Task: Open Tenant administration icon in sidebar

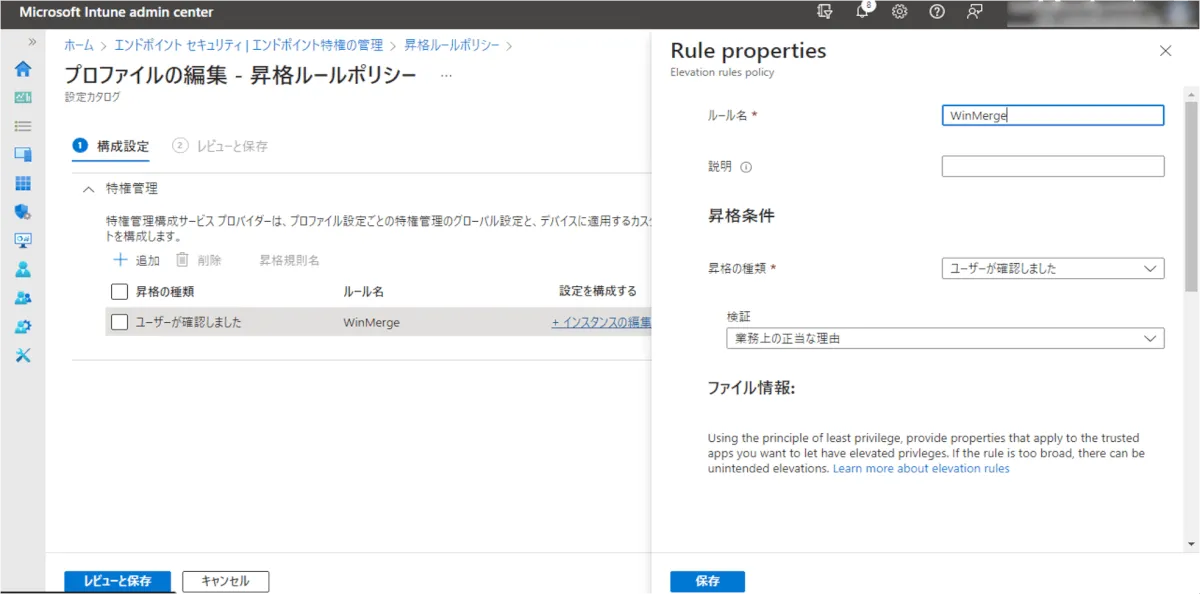Action: tap(22, 327)
